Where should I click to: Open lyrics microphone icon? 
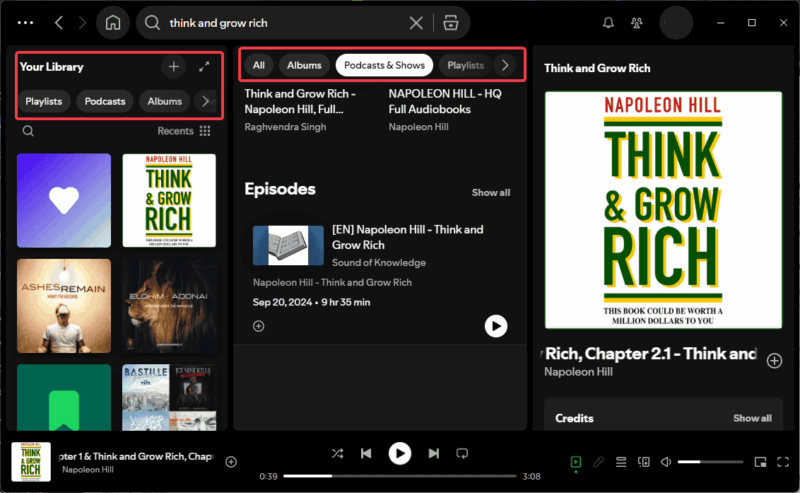pos(598,462)
